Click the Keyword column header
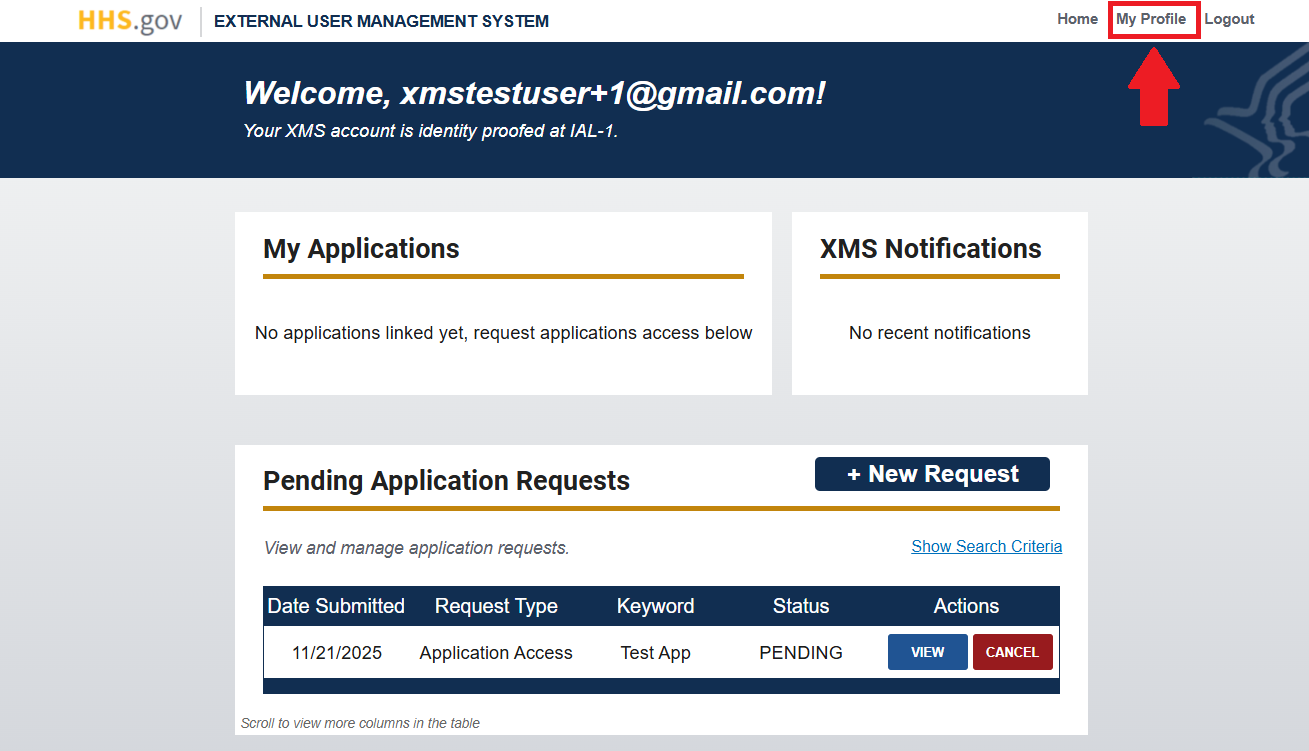1309x751 pixels. pos(655,606)
